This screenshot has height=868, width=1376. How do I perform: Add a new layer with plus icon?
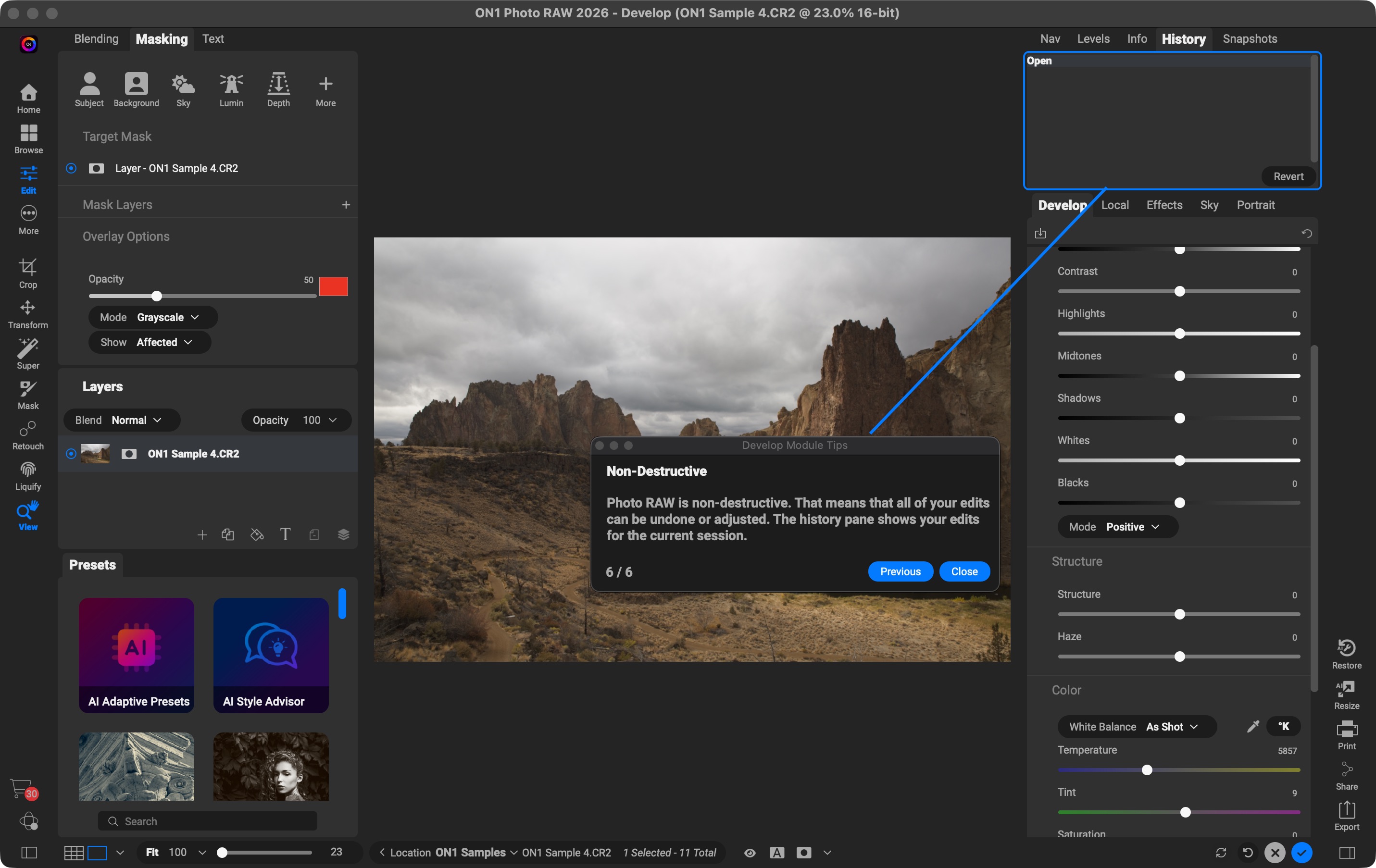pos(202,534)
